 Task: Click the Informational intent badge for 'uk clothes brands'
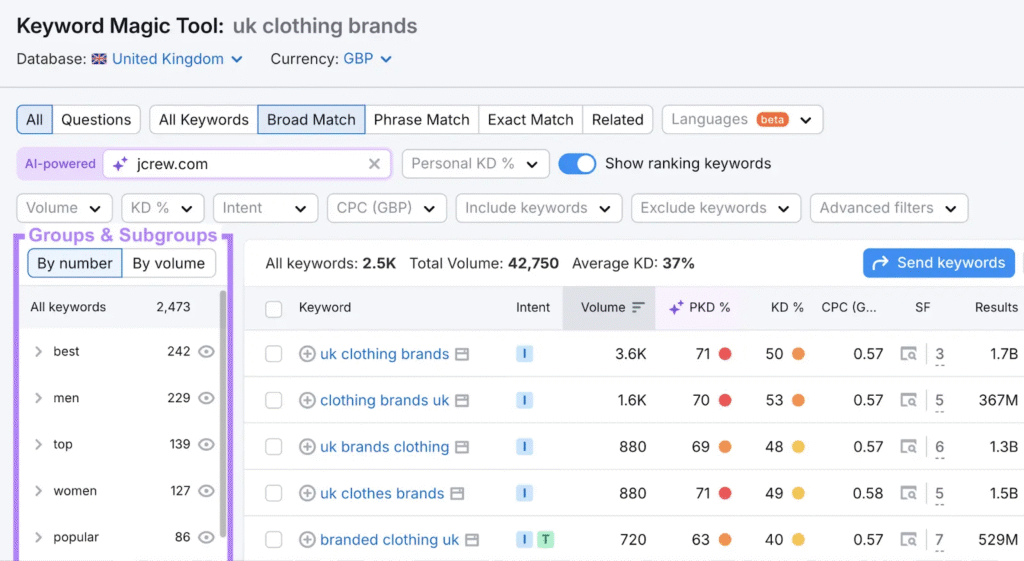point(524,493)
